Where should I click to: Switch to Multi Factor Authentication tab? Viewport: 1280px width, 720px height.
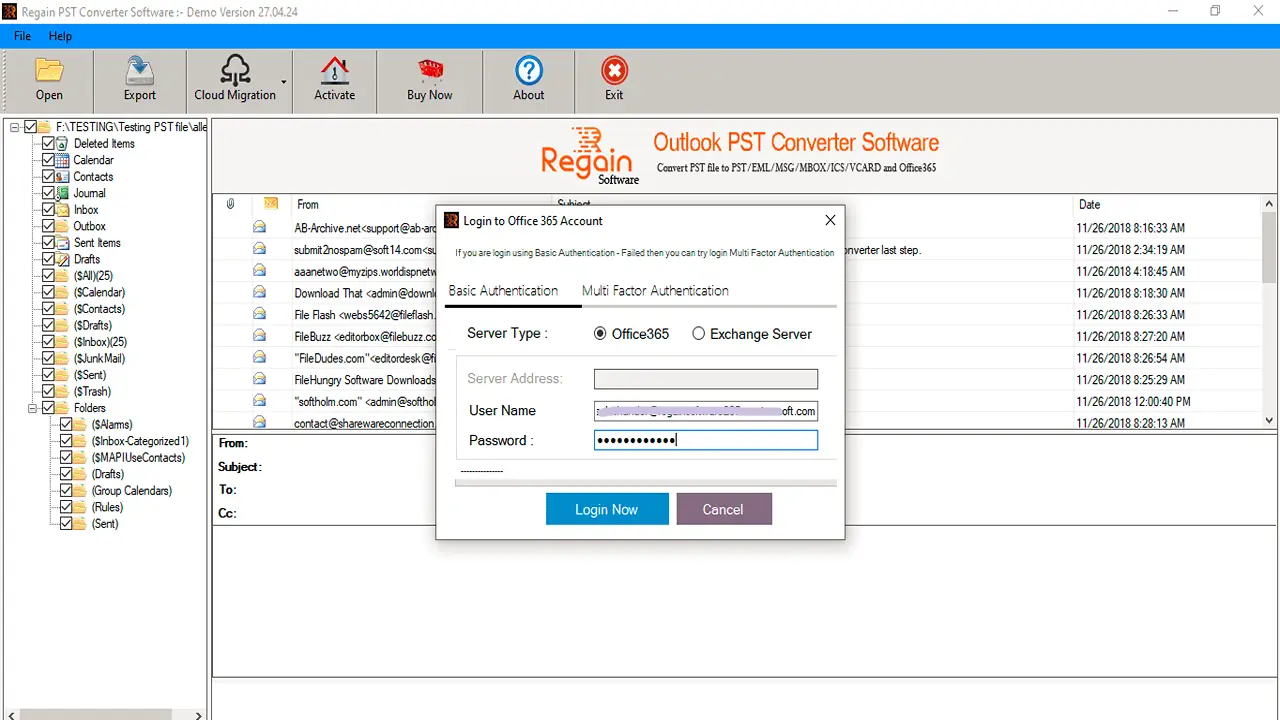coord(655,291)
